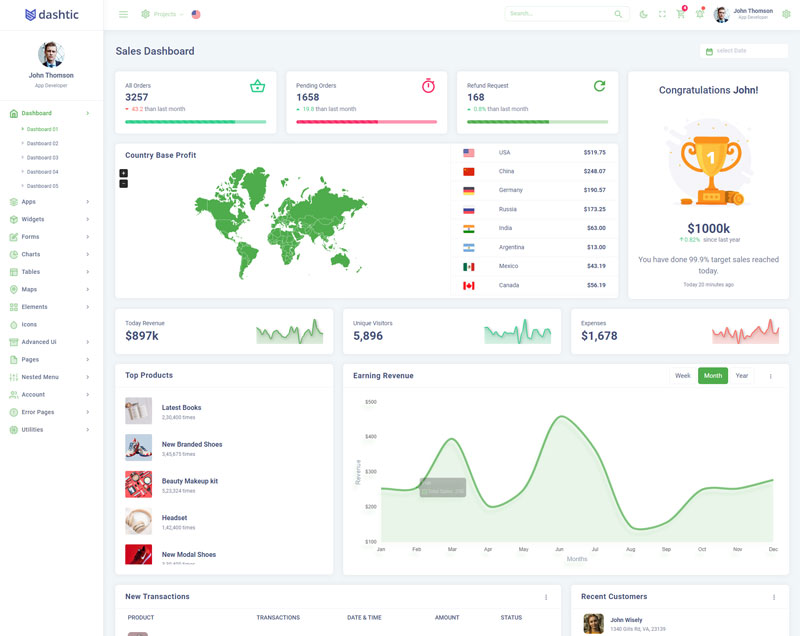
Task: Toggle the sidebar with hamburger icon
Action: click(123, 14)
